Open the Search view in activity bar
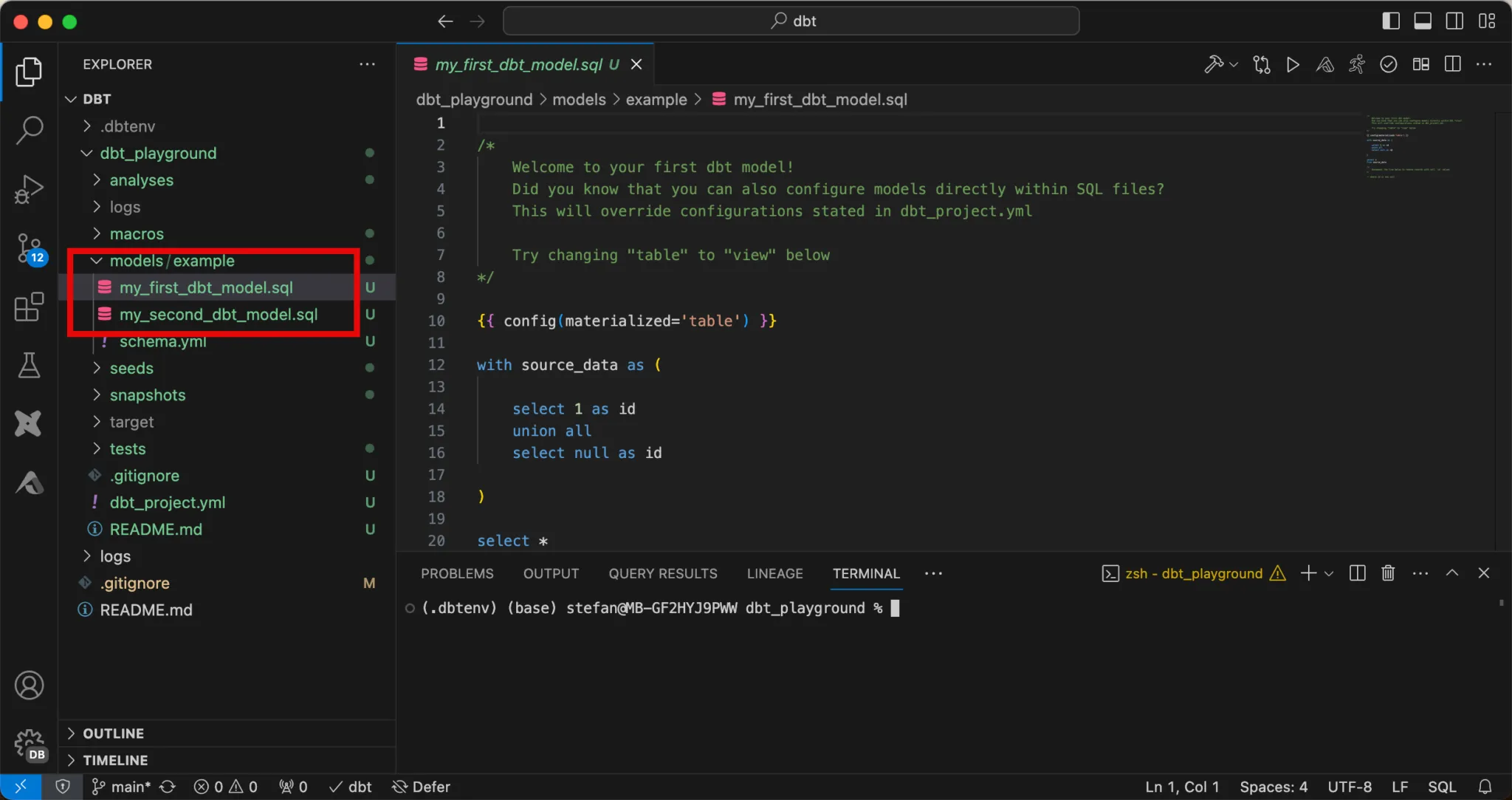This screenshot has height=800, width=1512. (x=29, y=130)
